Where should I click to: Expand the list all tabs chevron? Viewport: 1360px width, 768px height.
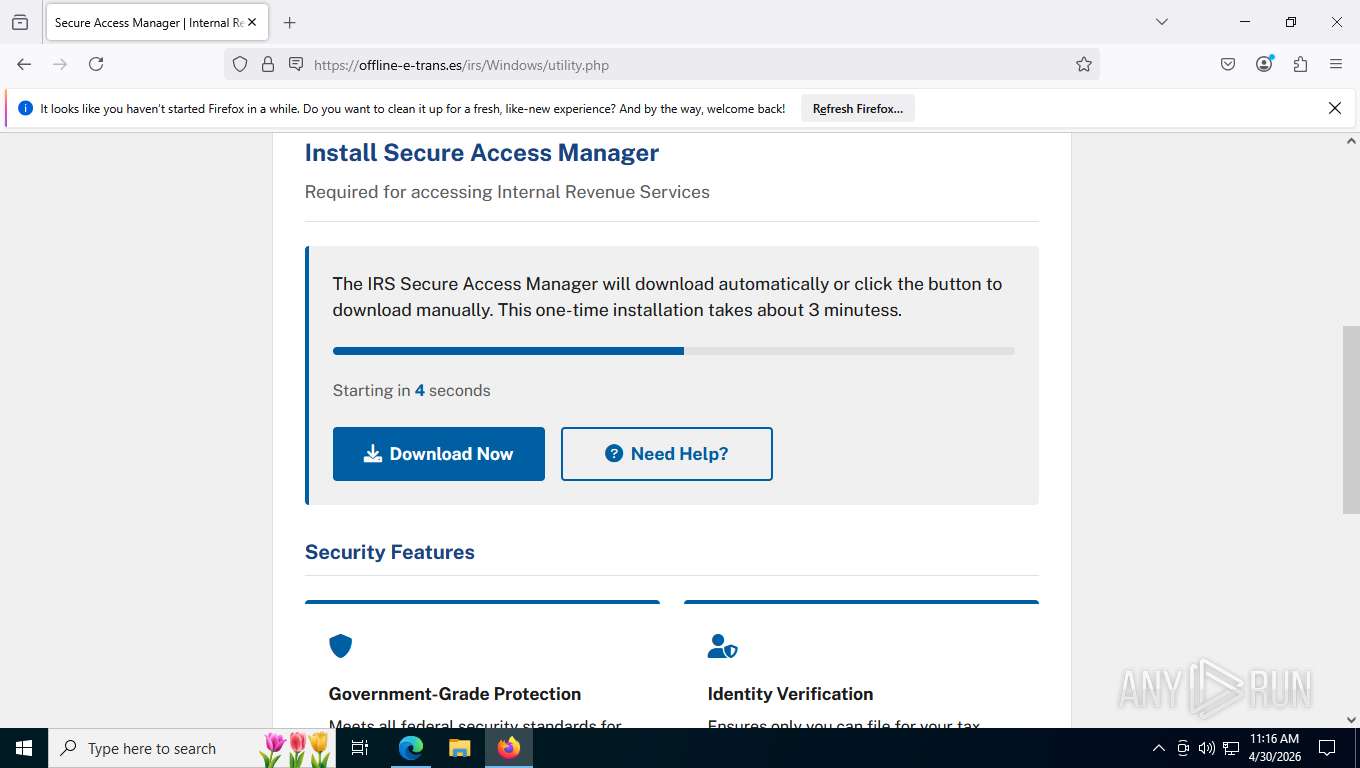click(x=1162, y=22)
